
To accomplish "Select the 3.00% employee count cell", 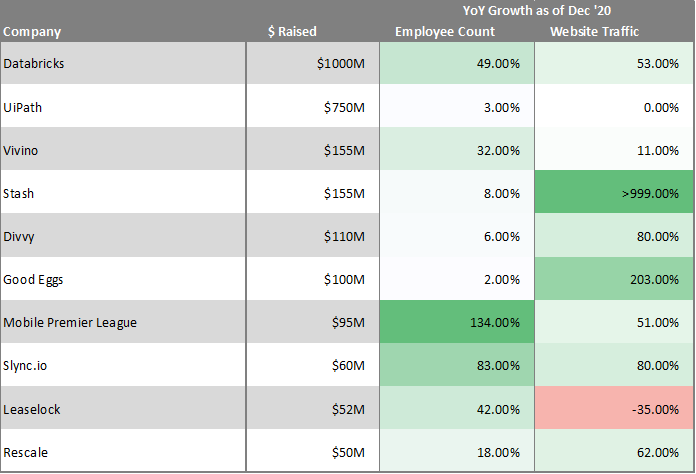I will 457,107.
